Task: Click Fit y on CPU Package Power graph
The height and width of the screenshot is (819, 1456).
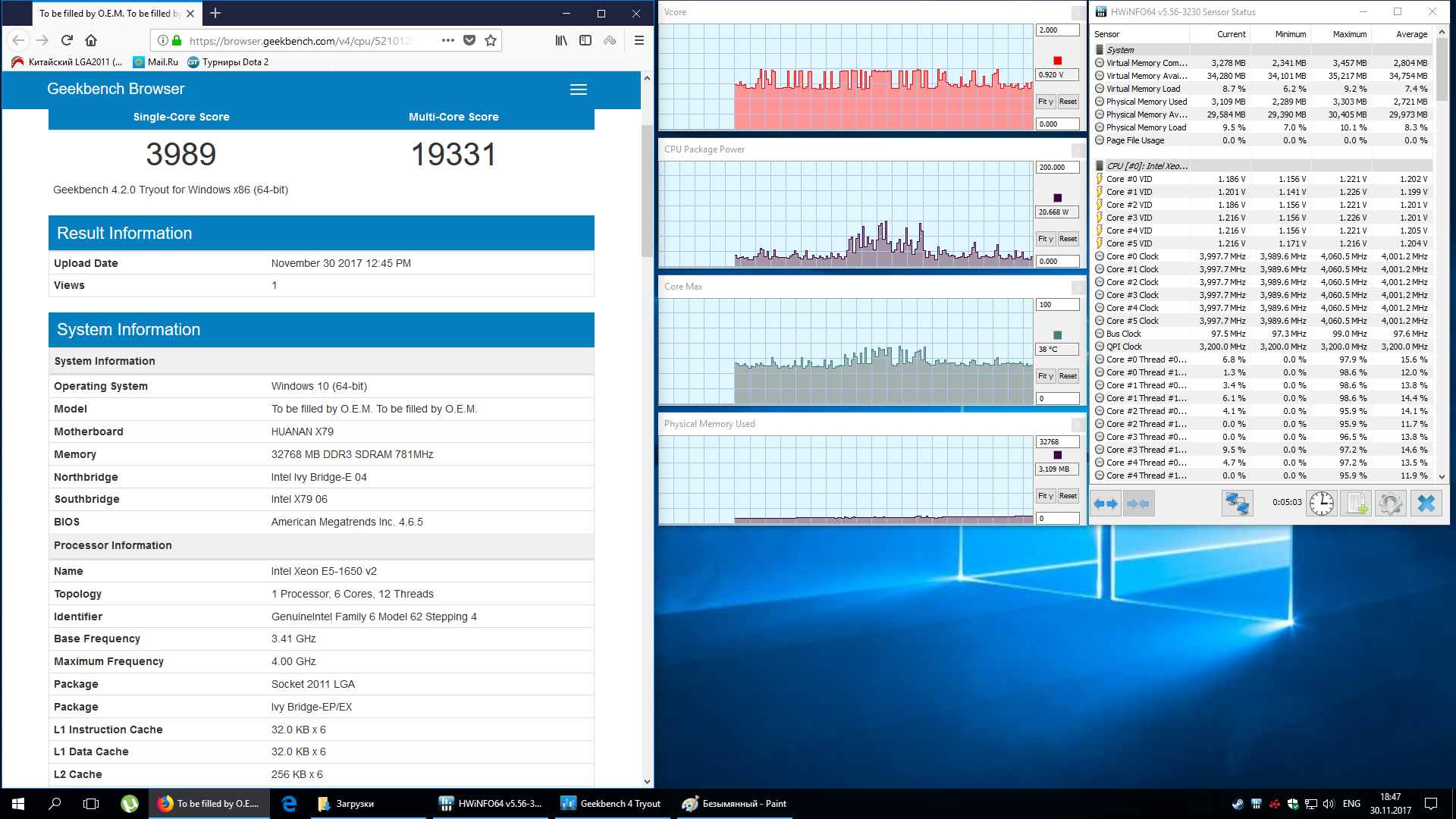Action: (x=1046, y=239)
